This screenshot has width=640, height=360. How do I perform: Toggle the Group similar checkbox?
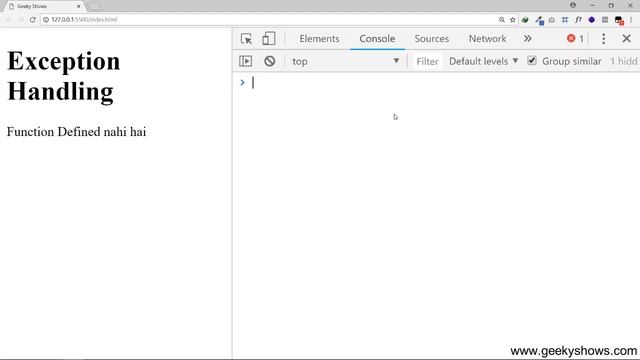[531, 61]
